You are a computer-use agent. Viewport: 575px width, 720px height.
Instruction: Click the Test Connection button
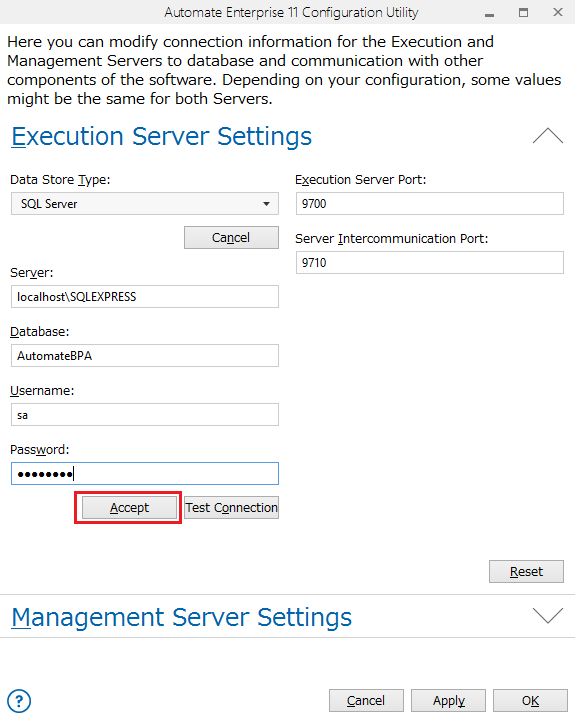(231, 507)
